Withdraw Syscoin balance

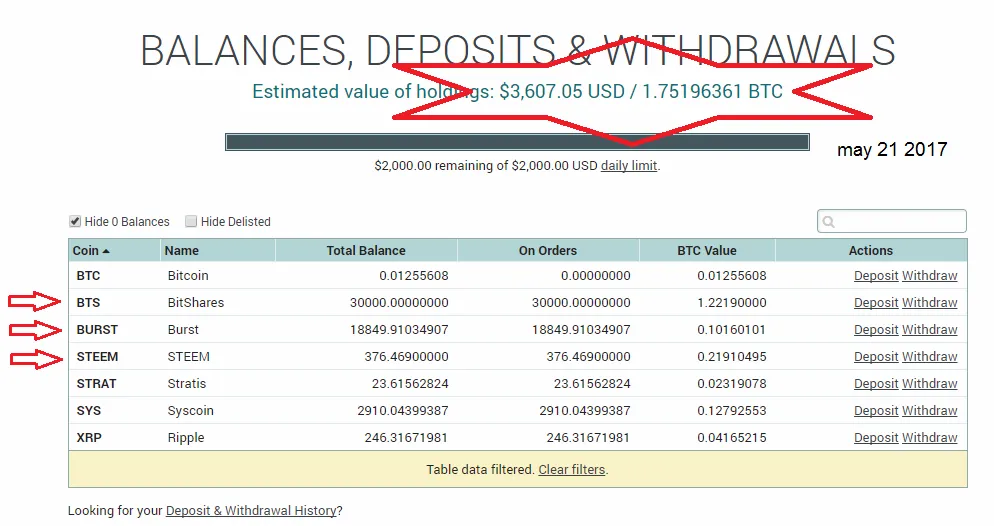pyautogui.click(x=929, y=411)
